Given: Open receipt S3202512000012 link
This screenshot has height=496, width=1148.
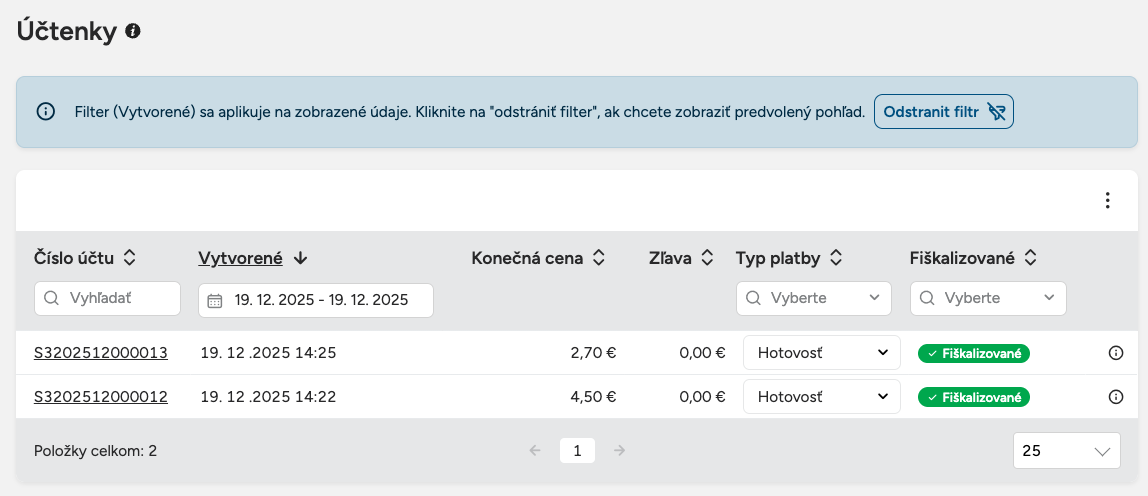Looking at the screenshot, I should pyautogui.click(x=101, y=397).
